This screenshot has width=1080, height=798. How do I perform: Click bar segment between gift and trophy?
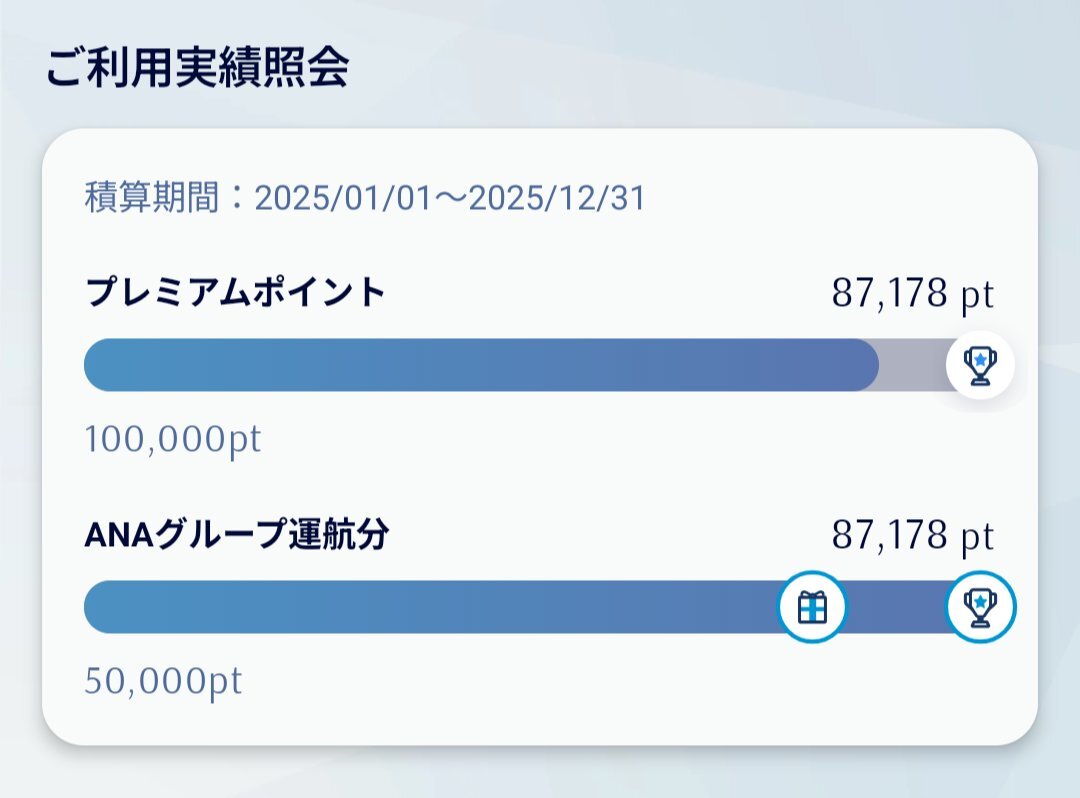coord(896,607)
